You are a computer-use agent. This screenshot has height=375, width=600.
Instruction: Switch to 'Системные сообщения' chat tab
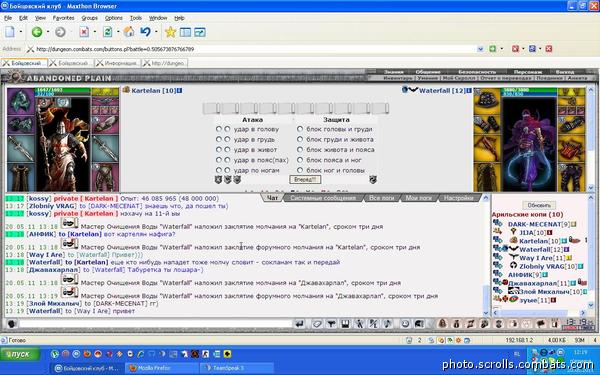(323, 198)
